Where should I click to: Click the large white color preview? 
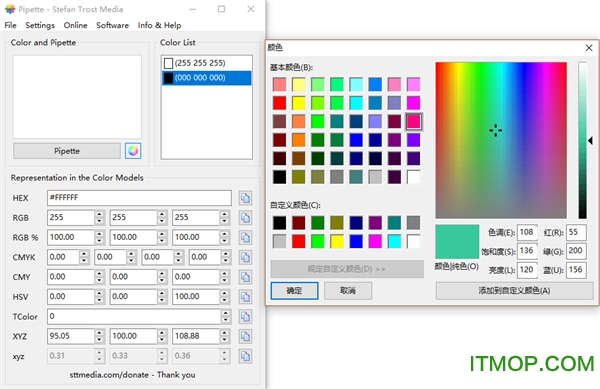tap(77, 97)
